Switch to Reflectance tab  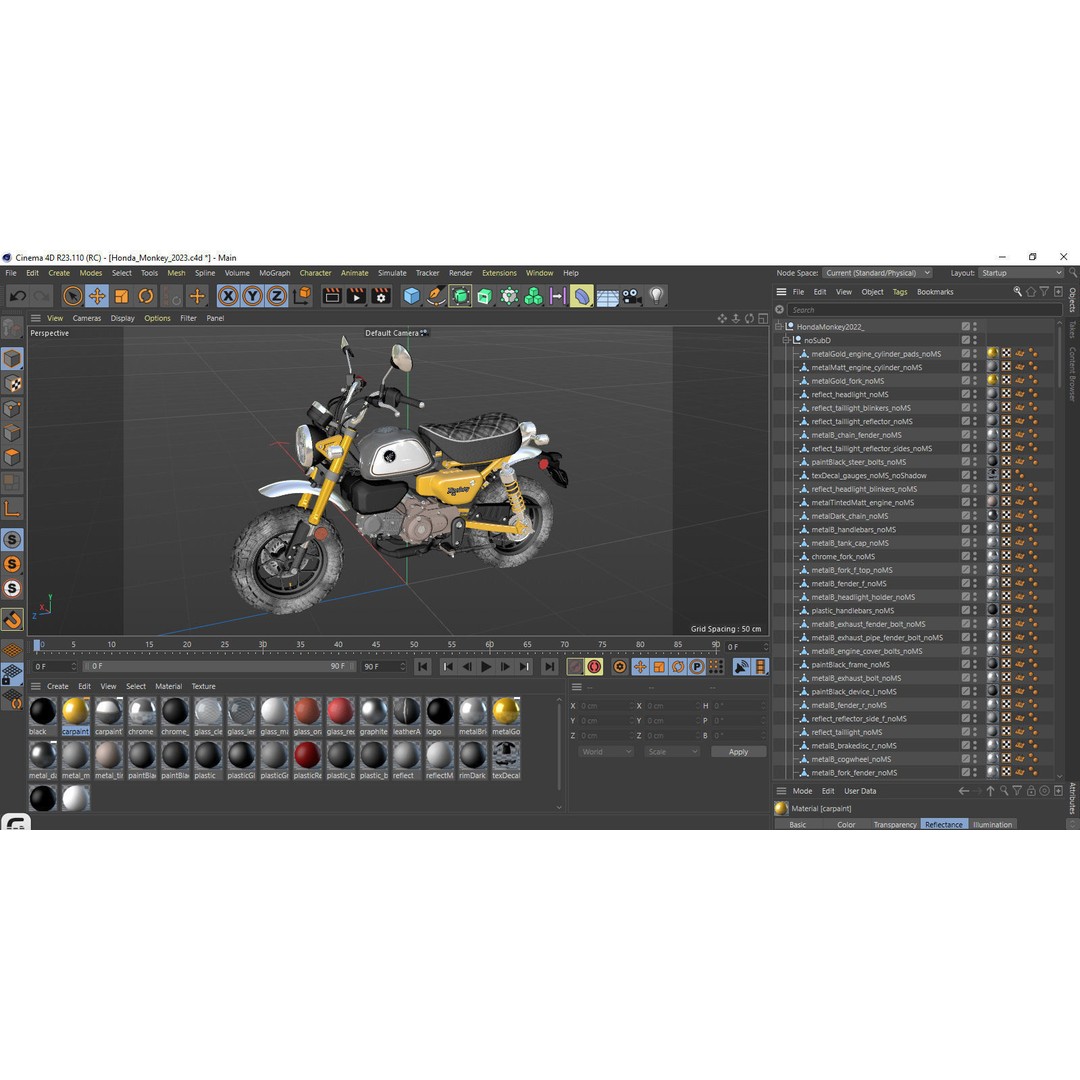pyautogui.click(x=944, y=824)
